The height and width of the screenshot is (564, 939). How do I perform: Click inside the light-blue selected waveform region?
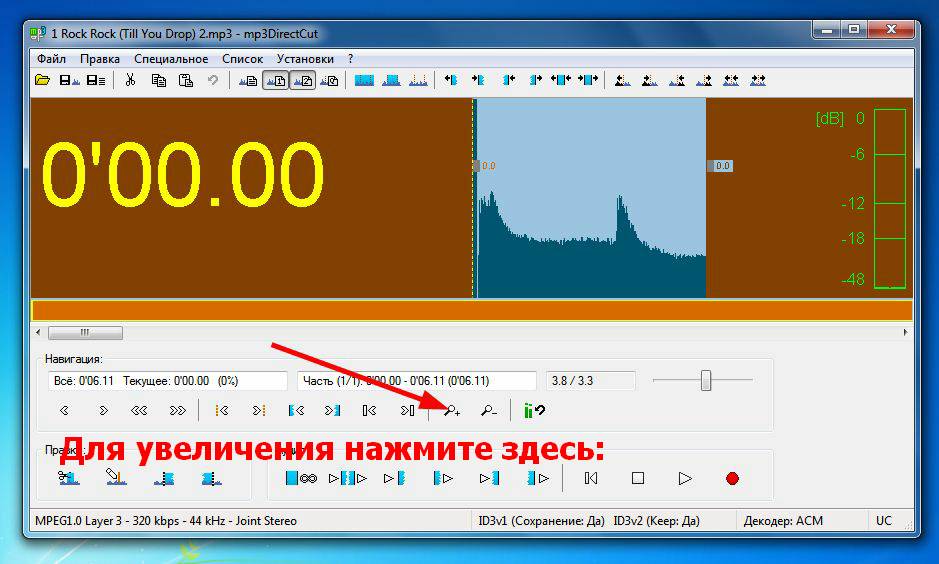pos(590,198)
